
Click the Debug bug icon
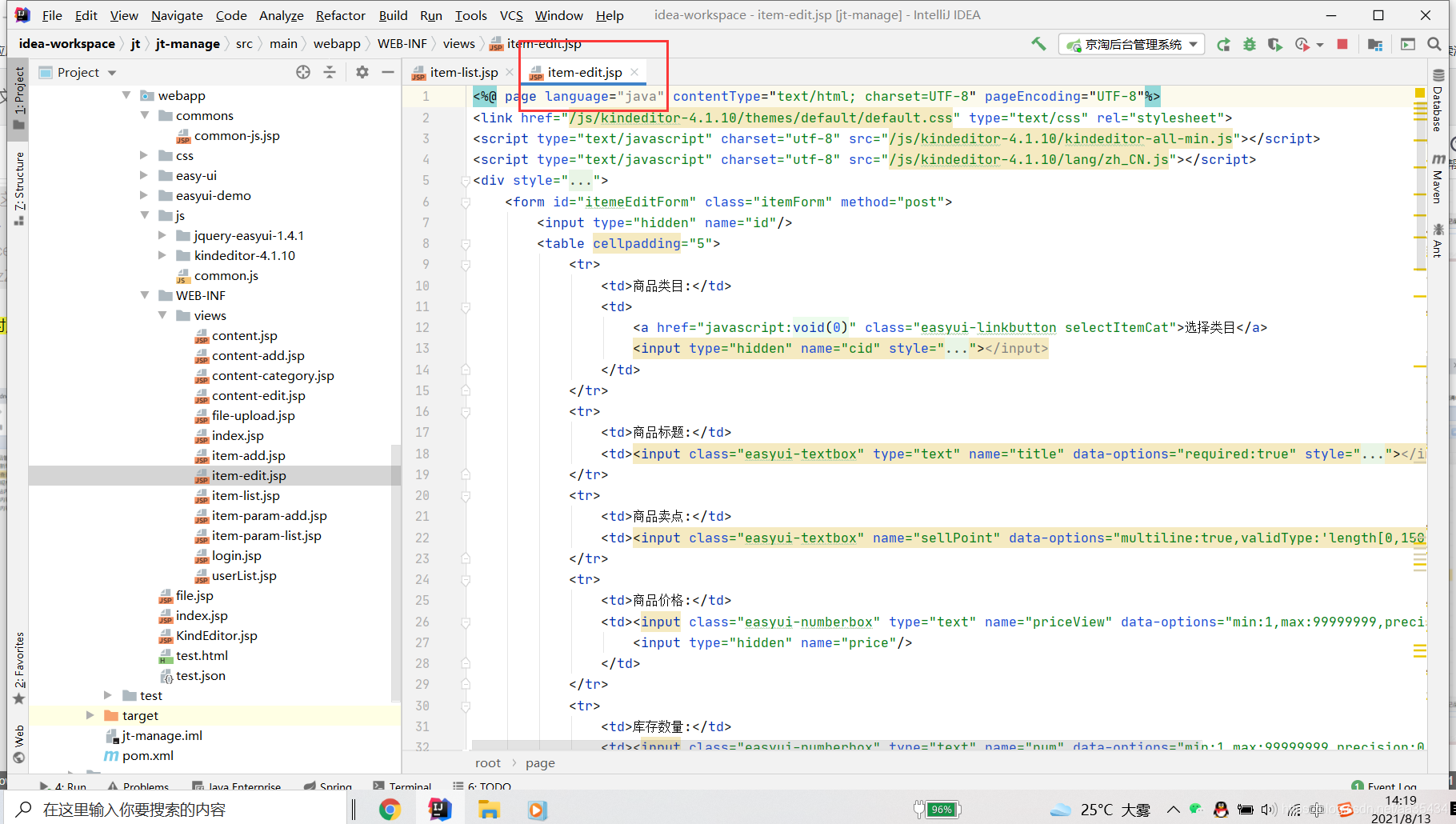(1250, 45)
